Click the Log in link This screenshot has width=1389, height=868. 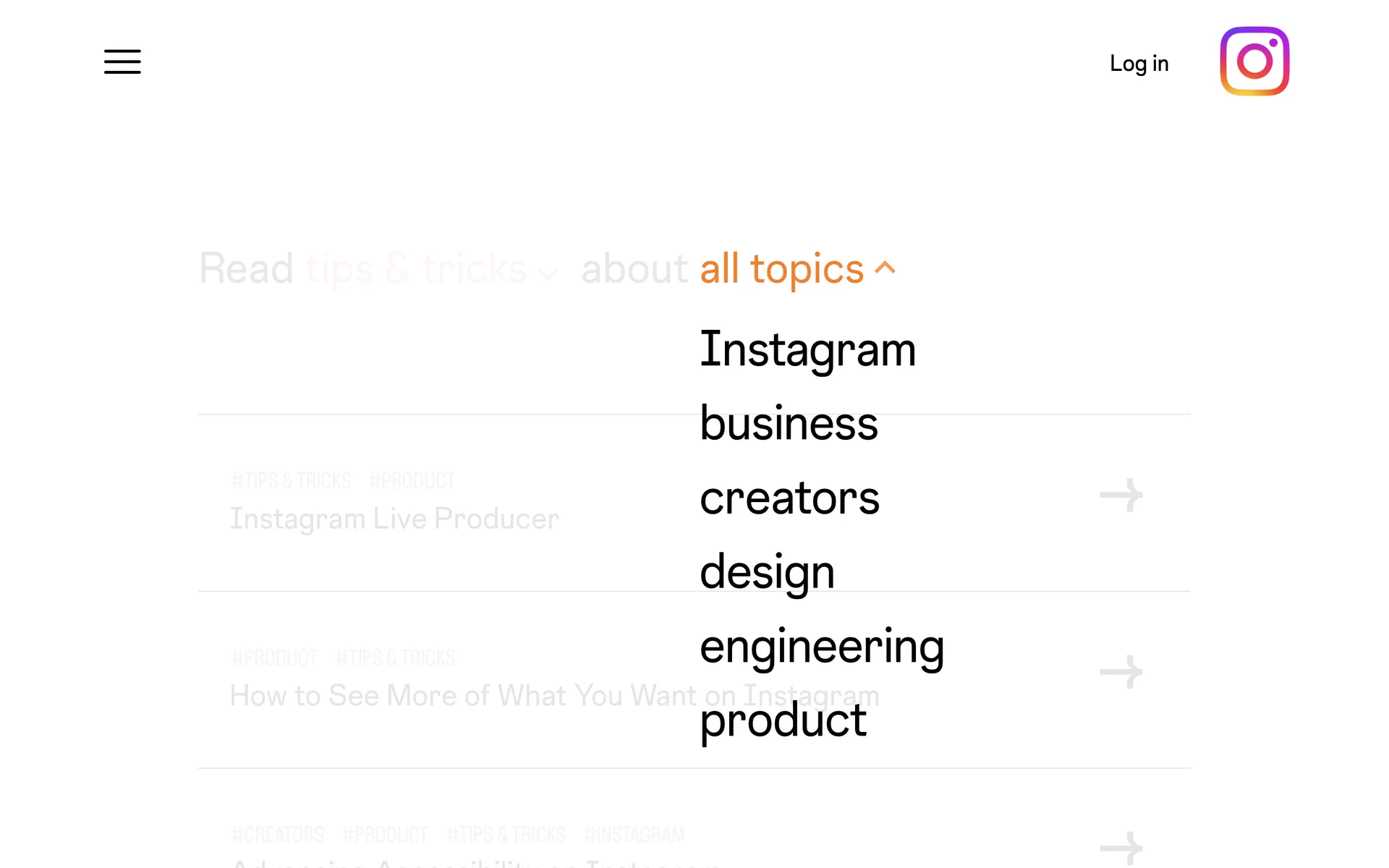click(x=1139, y=64)
